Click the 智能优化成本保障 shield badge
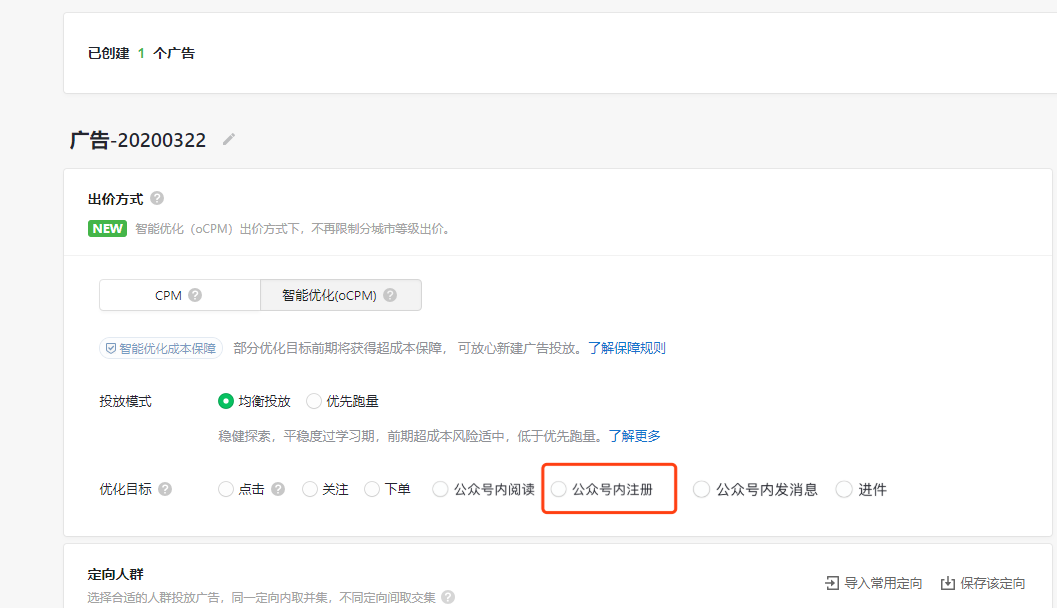This screenshot has height=609, width=1057. 161,349
